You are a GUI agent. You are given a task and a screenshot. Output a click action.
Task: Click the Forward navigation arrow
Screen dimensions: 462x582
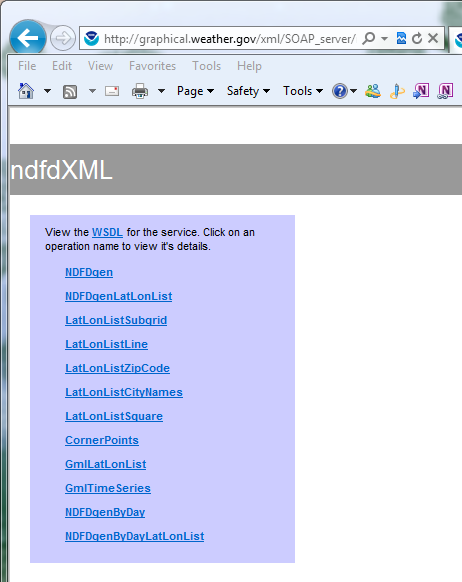click(63, 38)
